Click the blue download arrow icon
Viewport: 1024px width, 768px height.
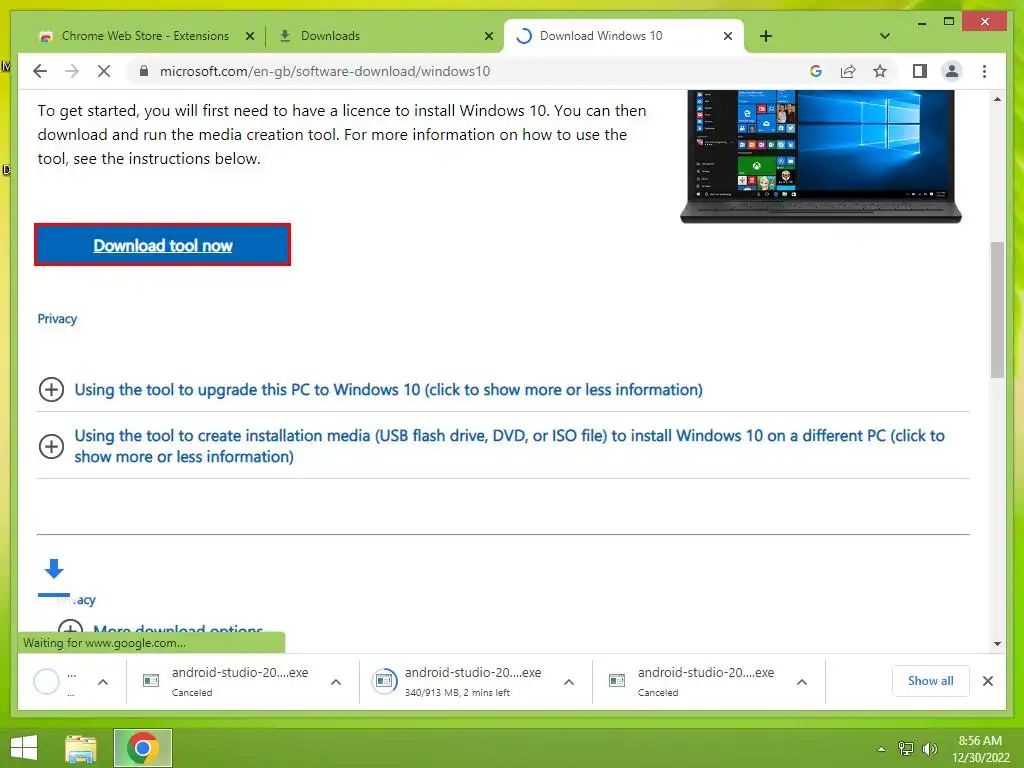[54, 569]
